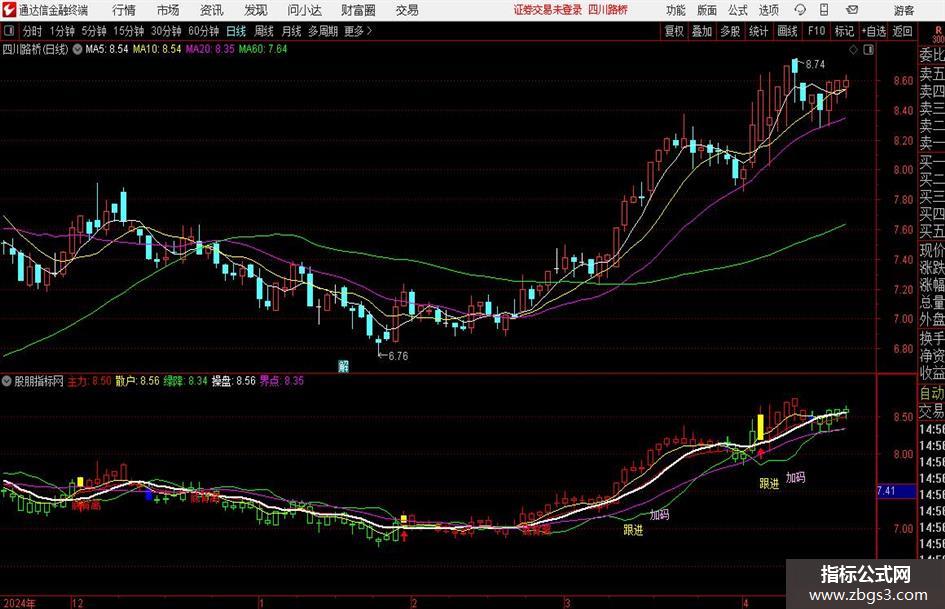Click the 四川路桥(日线) chart title
Image resolution: width=945 pixels, height=609 pixels.
pos(36,49)
